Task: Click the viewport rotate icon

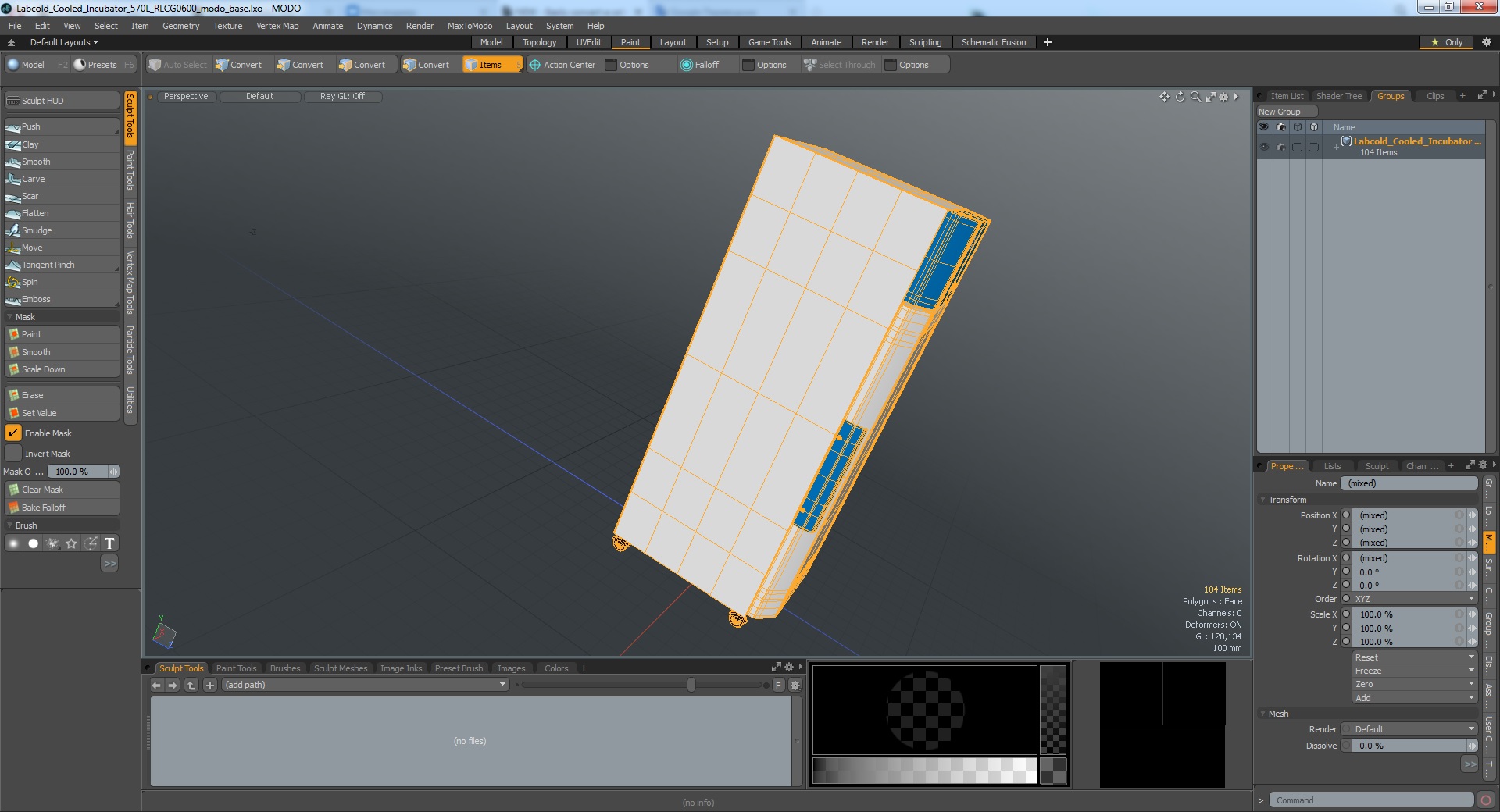Action: 1180,97
